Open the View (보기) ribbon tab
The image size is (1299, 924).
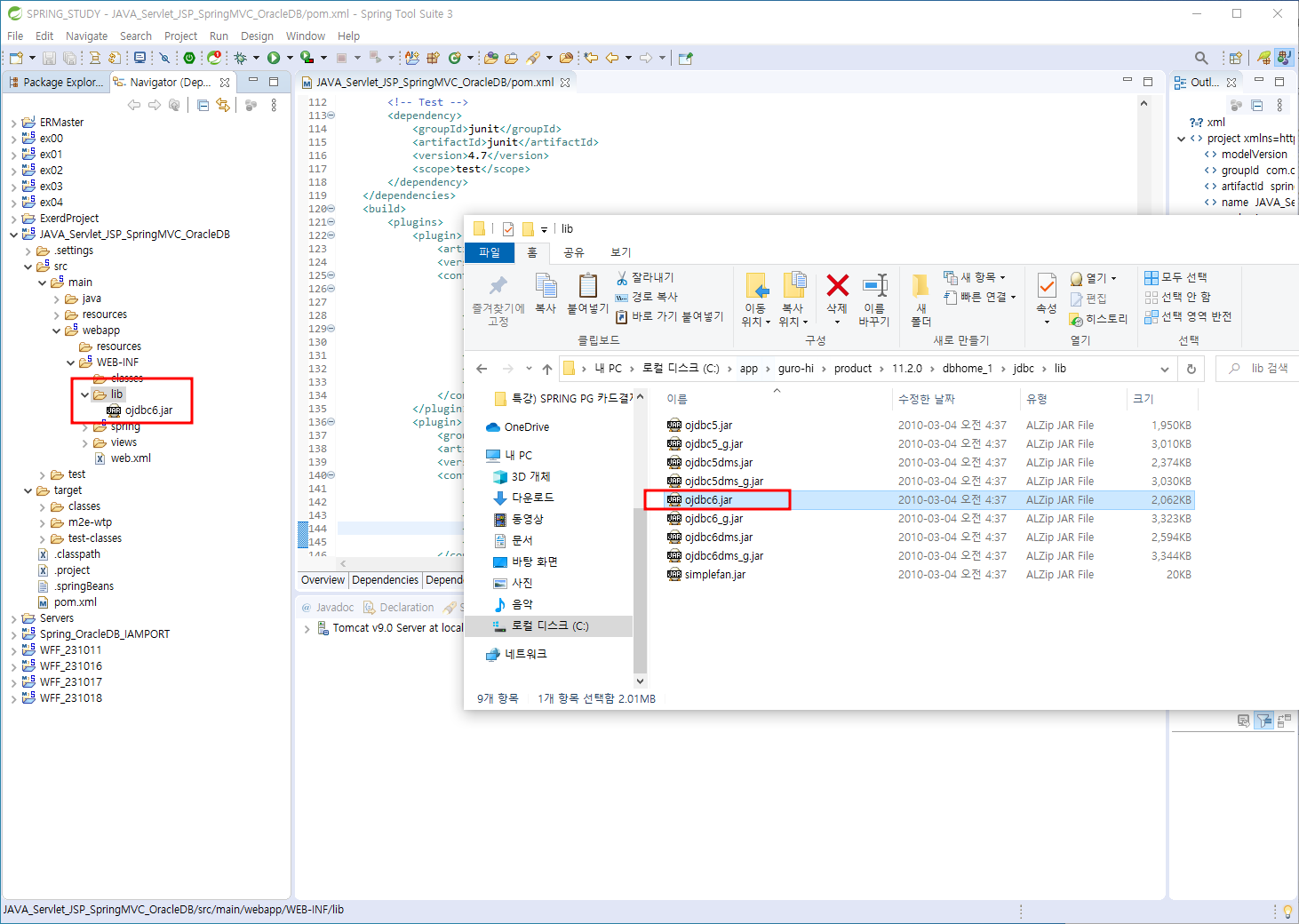click(x=621, y=252)
